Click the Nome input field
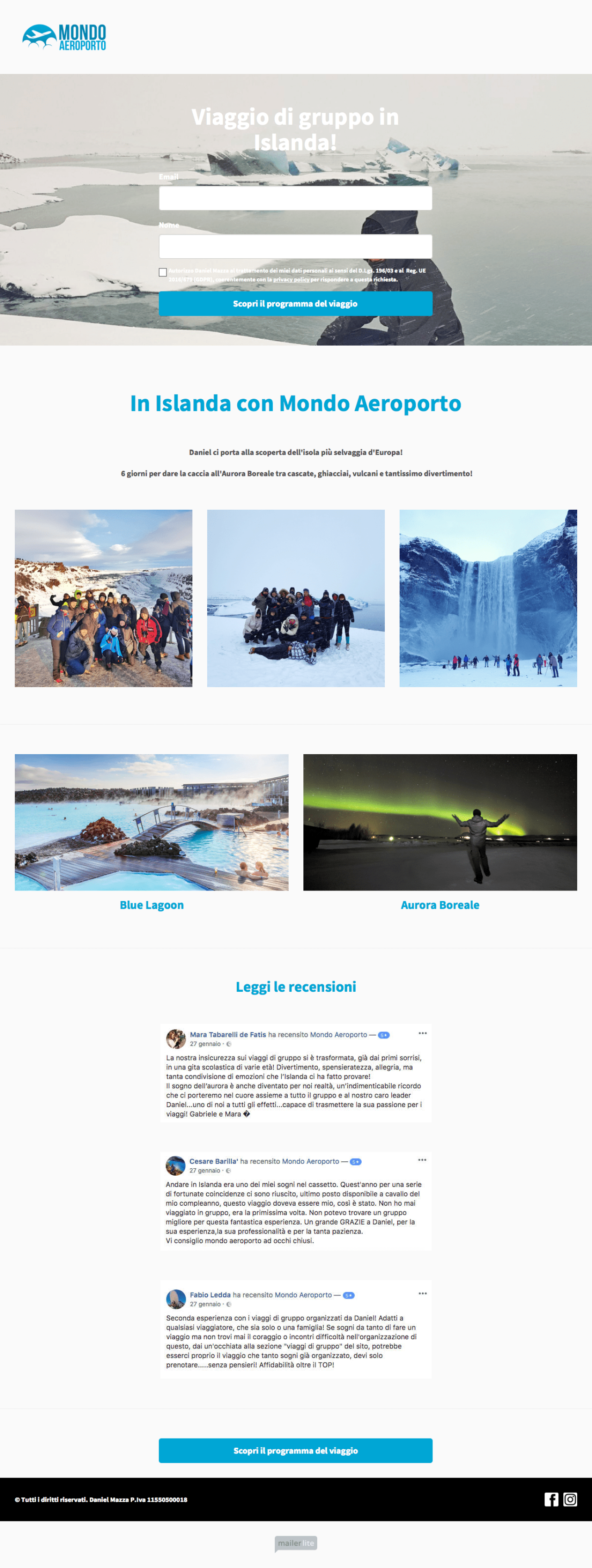The height and width of the screenshot is (1568, 592). click(x=296, y=246)
